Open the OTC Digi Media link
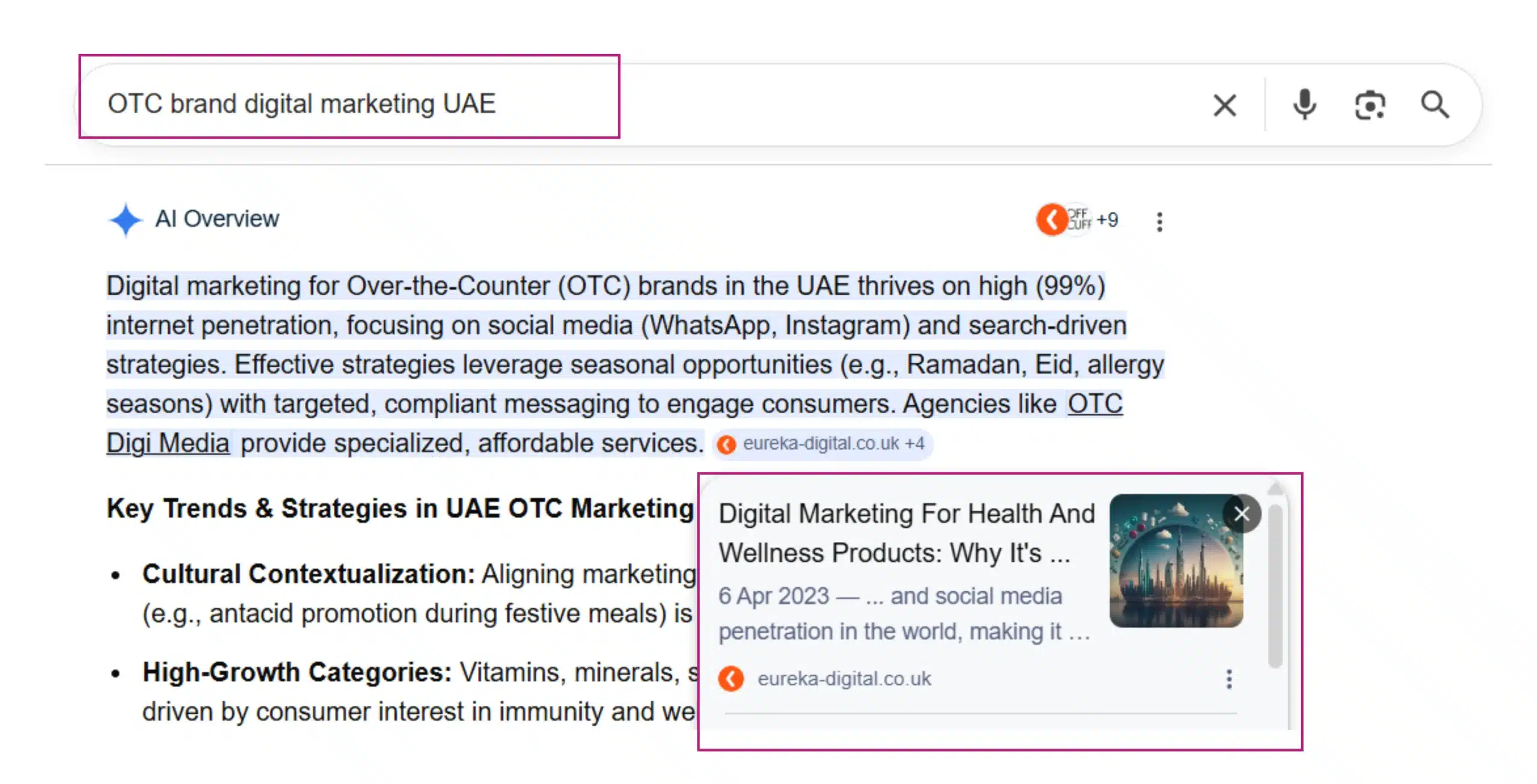1537x784 pixels. click(1094, 404)
